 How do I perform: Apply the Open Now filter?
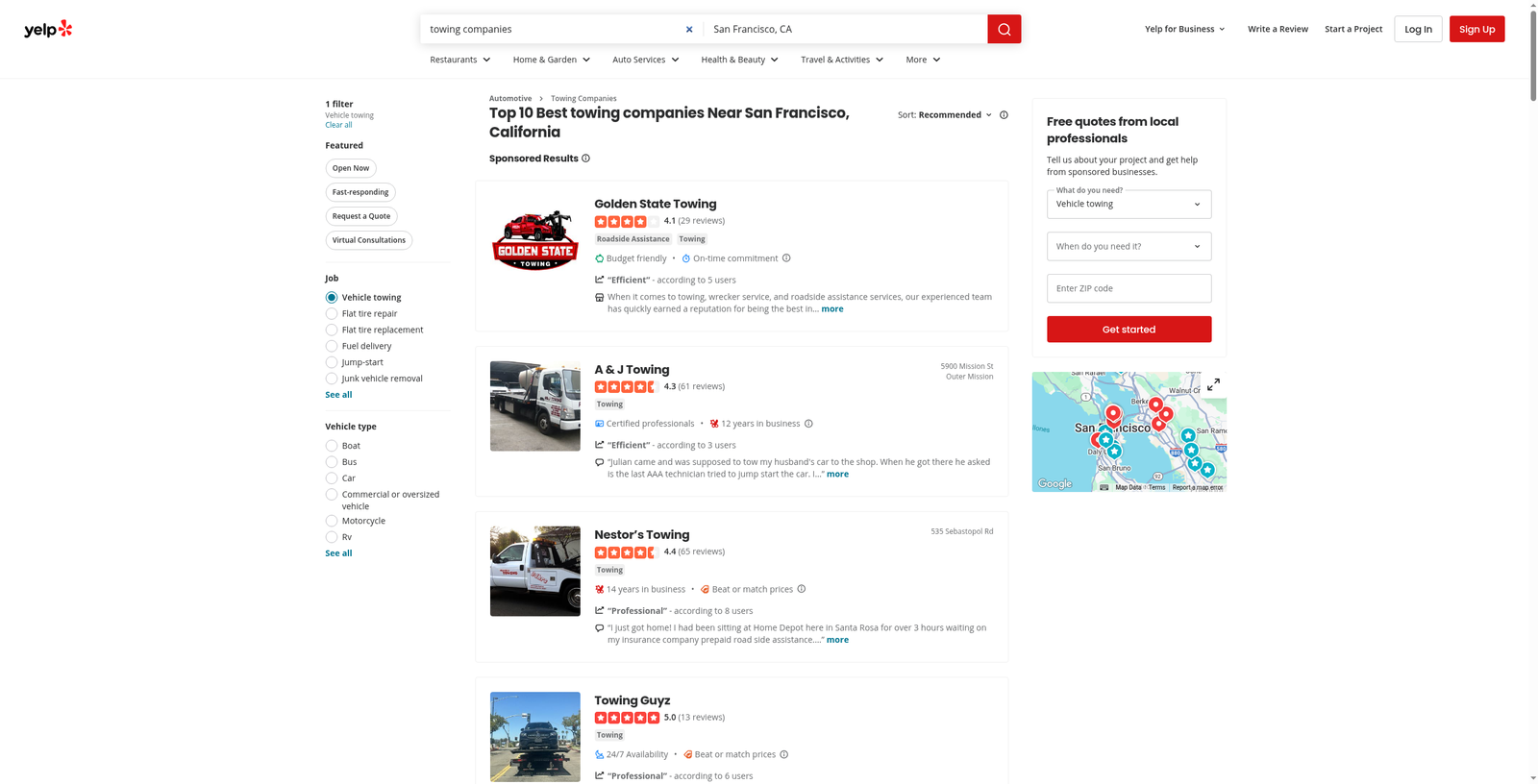coord(351,168)
